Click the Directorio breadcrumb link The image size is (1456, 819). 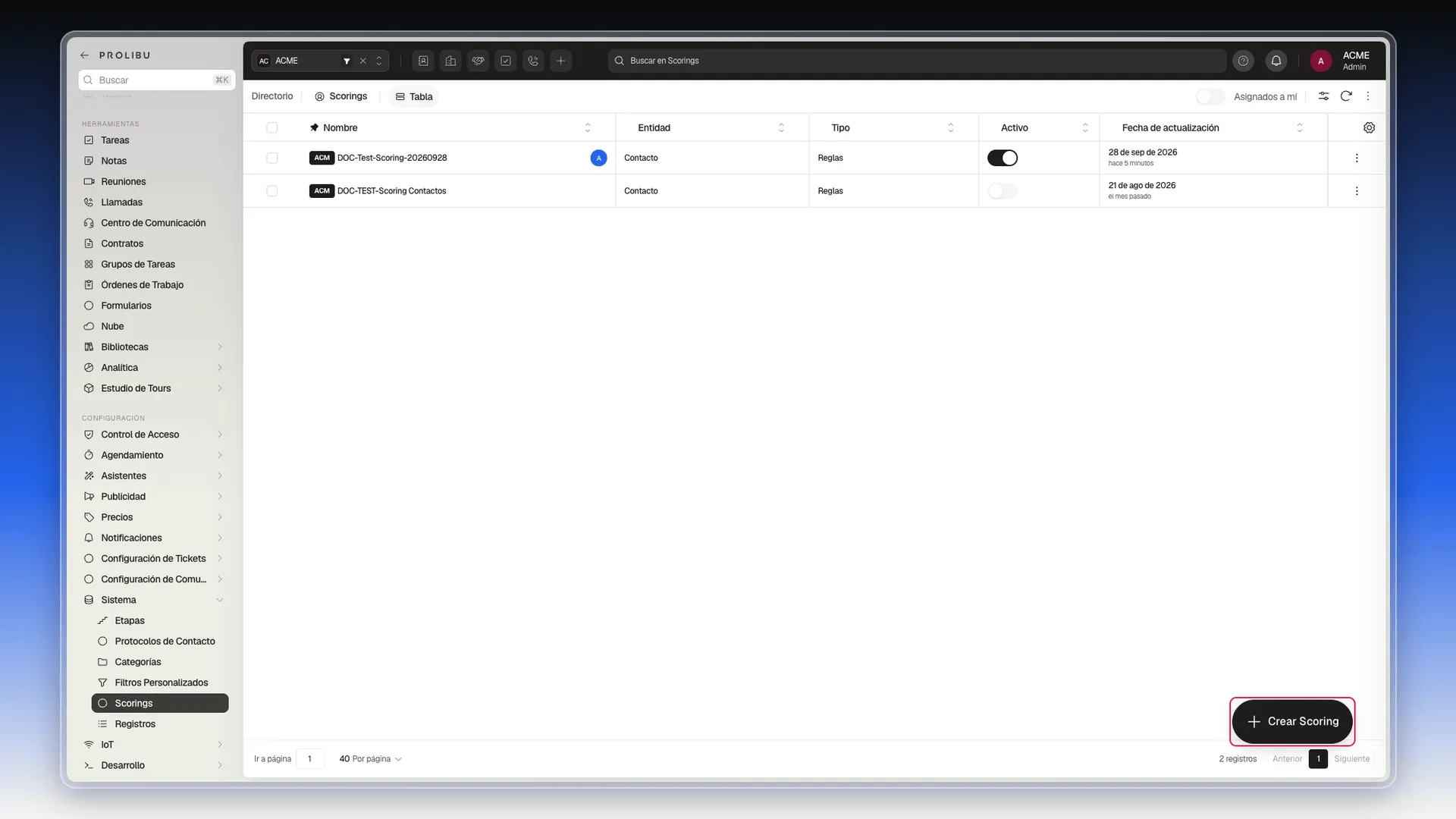(x=272, y=96)
